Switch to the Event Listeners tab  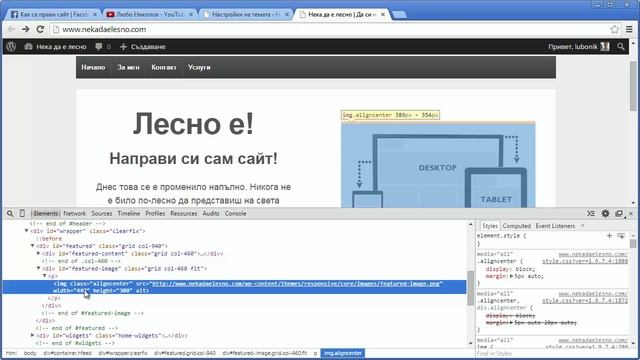click(x=555, y=226)
